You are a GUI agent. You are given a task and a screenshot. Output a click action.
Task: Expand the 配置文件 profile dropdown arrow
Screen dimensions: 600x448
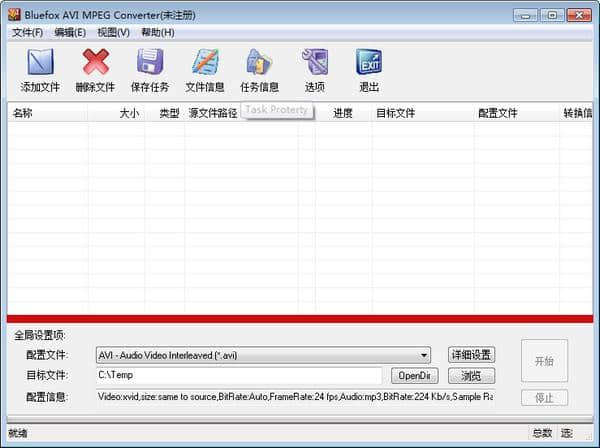424,355
